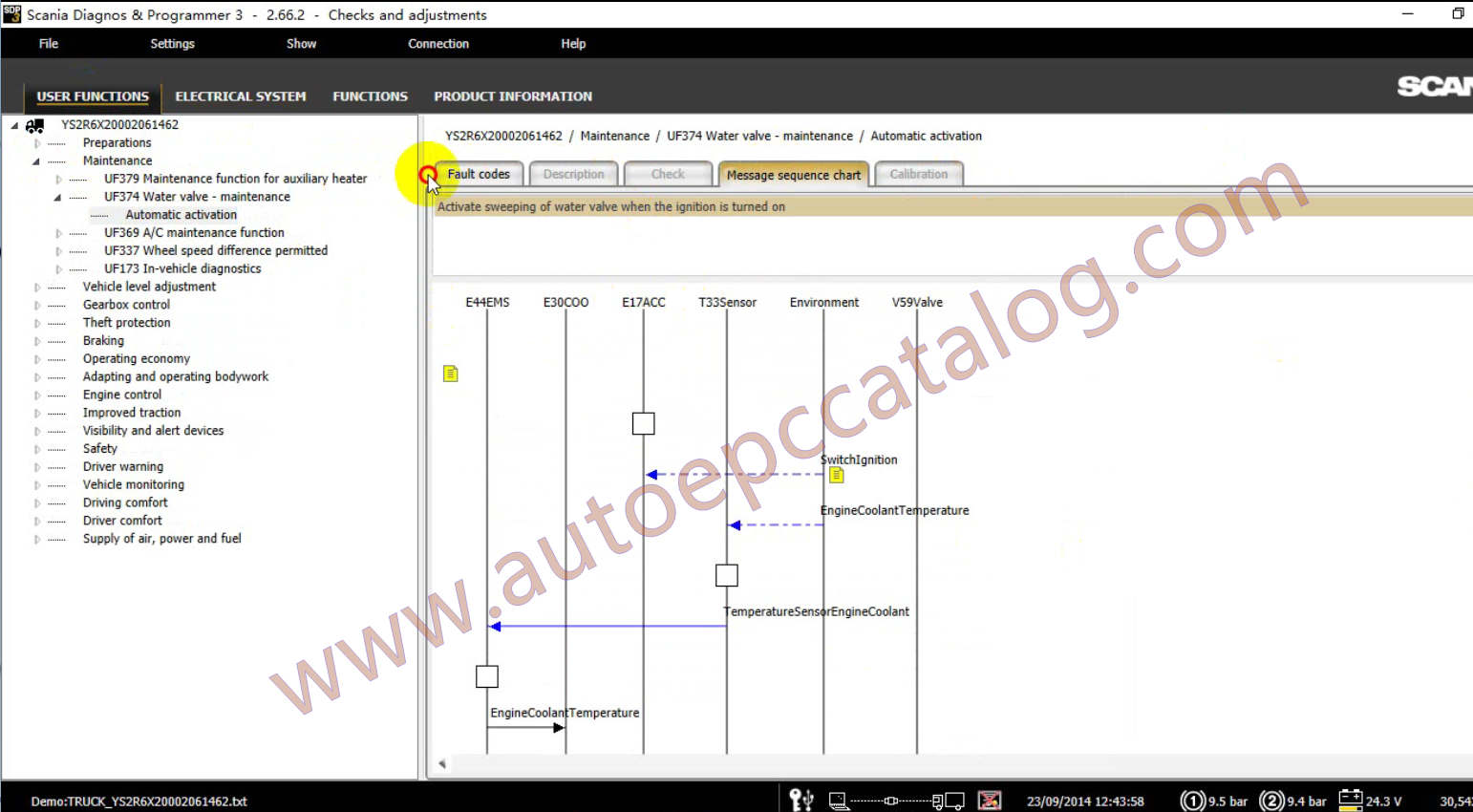Click the USB connection status icon
This screenshot has width=1473, height=812.
pyautogui.click(x=801, y=800)
